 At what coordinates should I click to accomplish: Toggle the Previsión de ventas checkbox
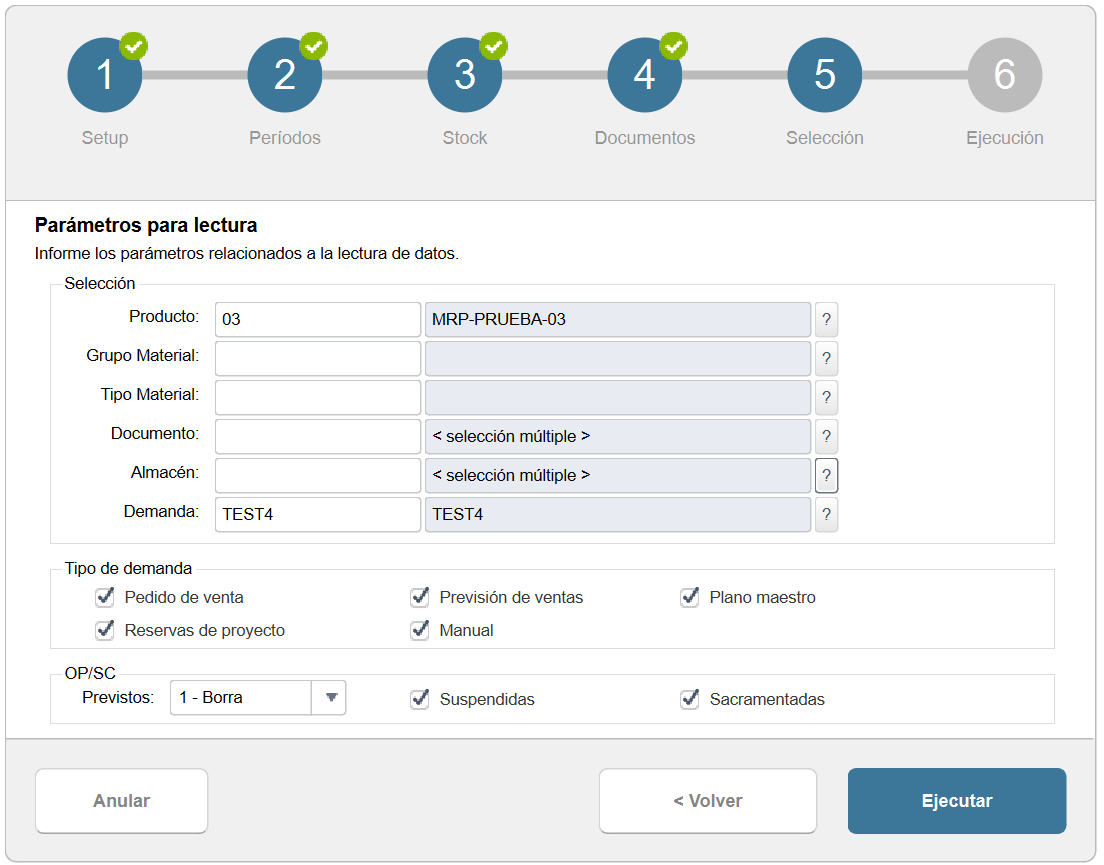(420, 597)
